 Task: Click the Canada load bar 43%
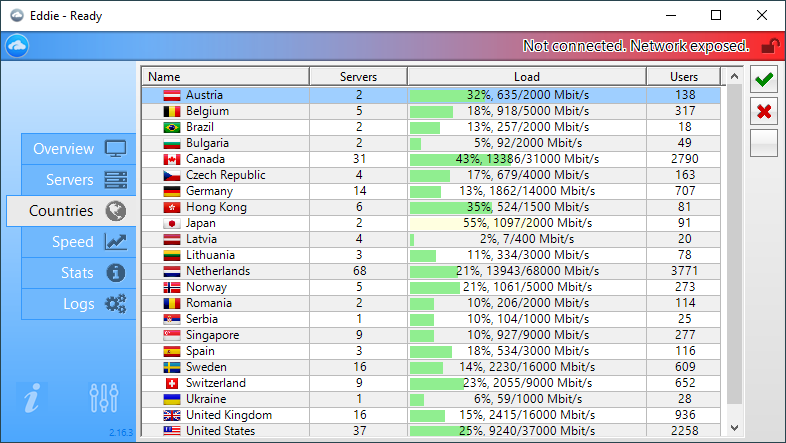pos(527,159)
